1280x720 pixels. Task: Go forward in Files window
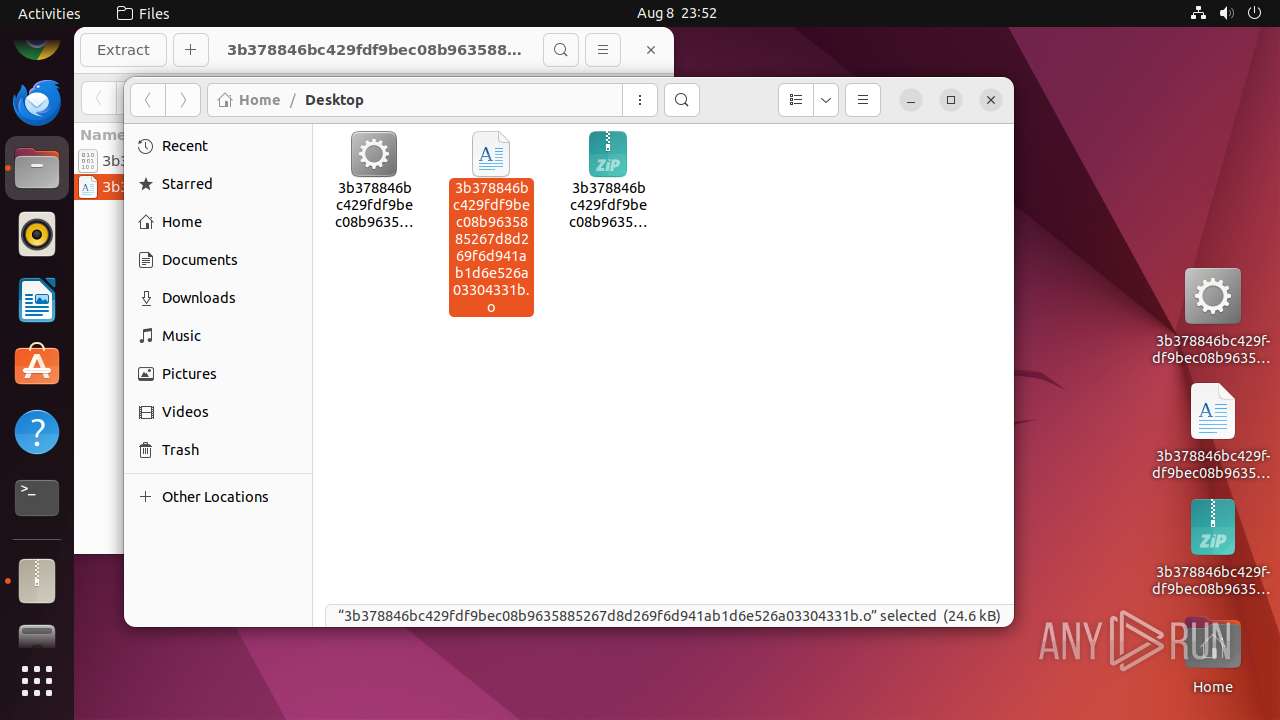(x=182, y=100)
